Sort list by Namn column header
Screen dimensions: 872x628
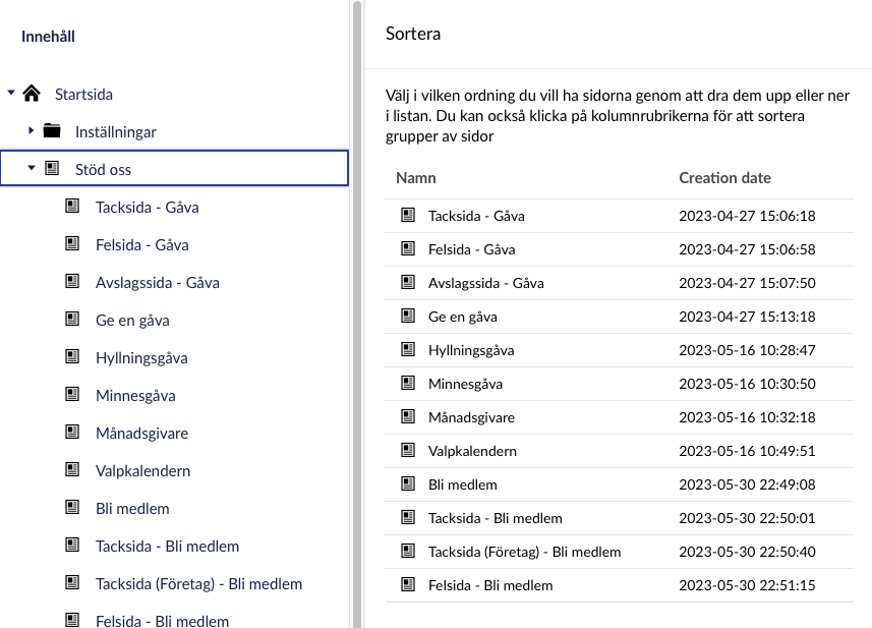(x=416, y=178)
